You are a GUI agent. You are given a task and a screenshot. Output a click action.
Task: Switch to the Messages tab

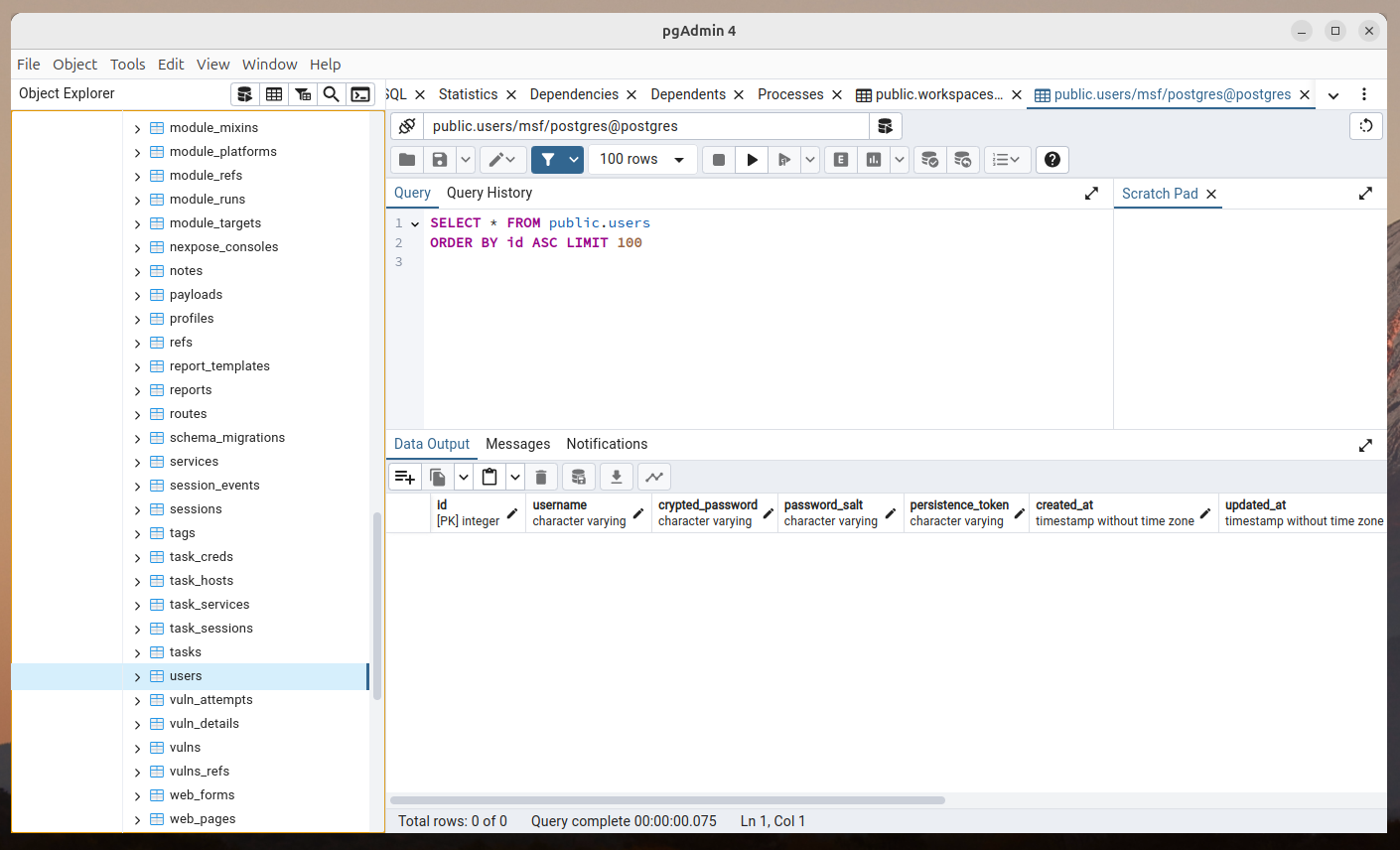tap(518, 444)
